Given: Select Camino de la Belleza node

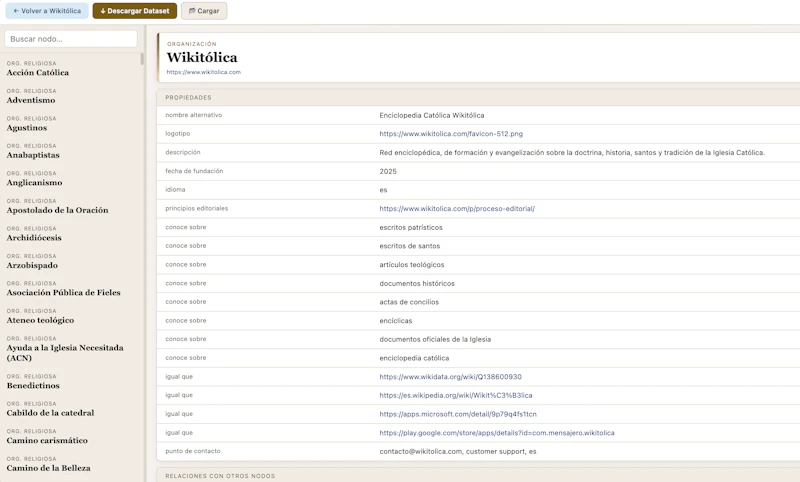Looking at the screenshot, I should [48, 468].
